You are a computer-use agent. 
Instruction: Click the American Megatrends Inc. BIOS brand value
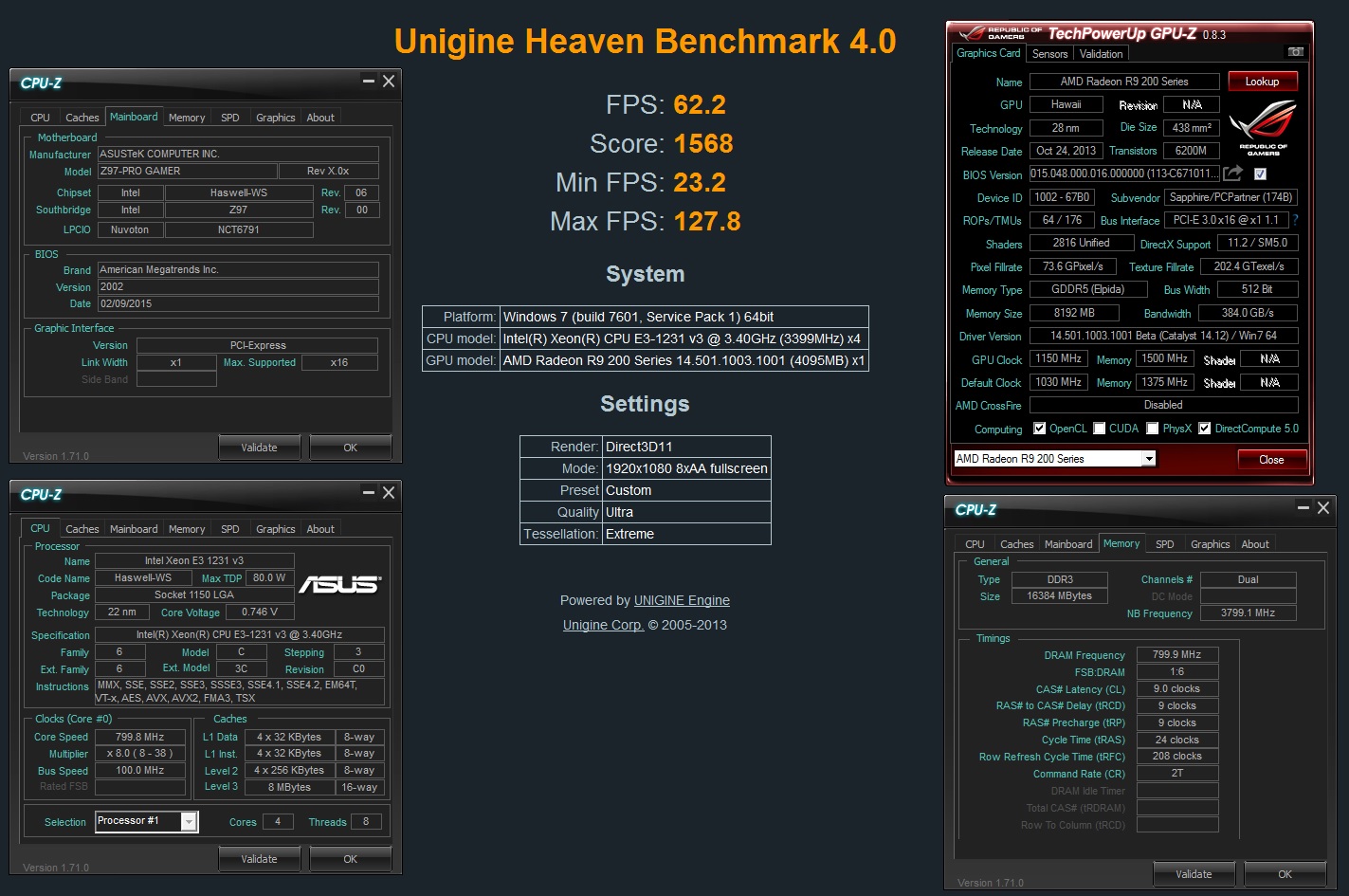click(x=238, y=270)
